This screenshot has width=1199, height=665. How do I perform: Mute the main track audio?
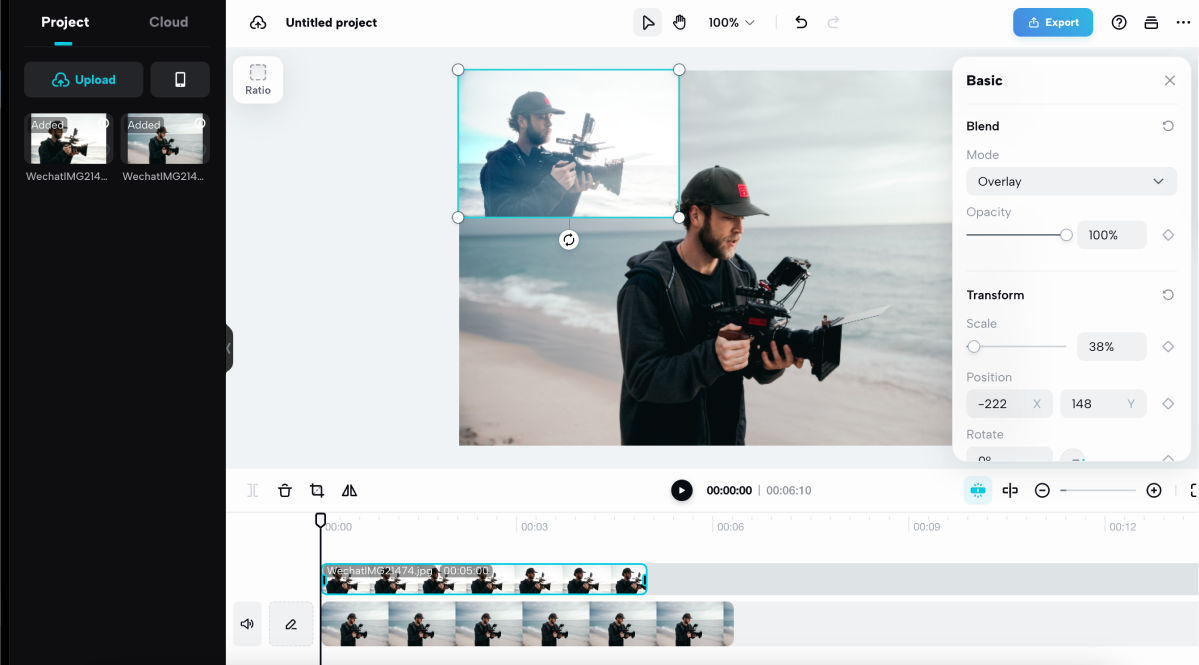[x=247, y=624]
